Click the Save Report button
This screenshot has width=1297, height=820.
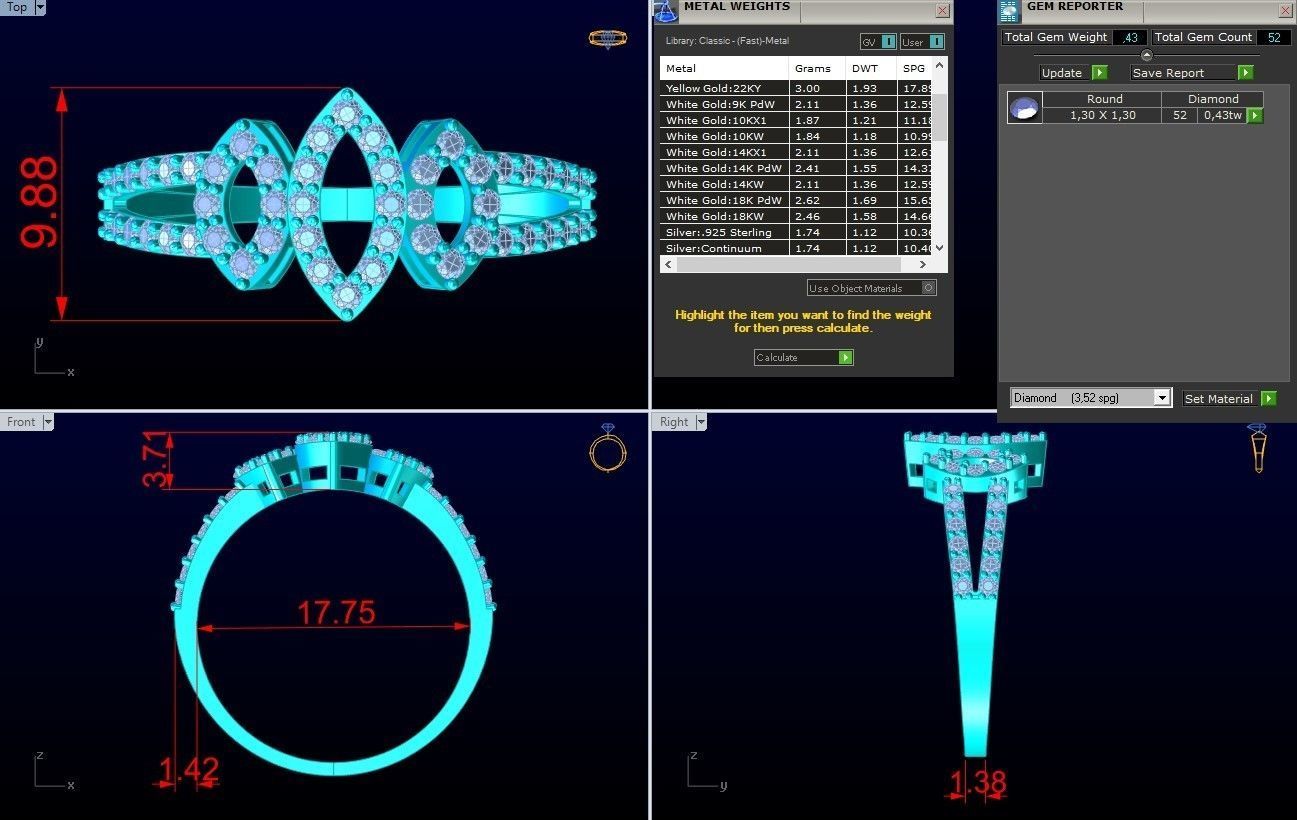(x=1184, y=73)
